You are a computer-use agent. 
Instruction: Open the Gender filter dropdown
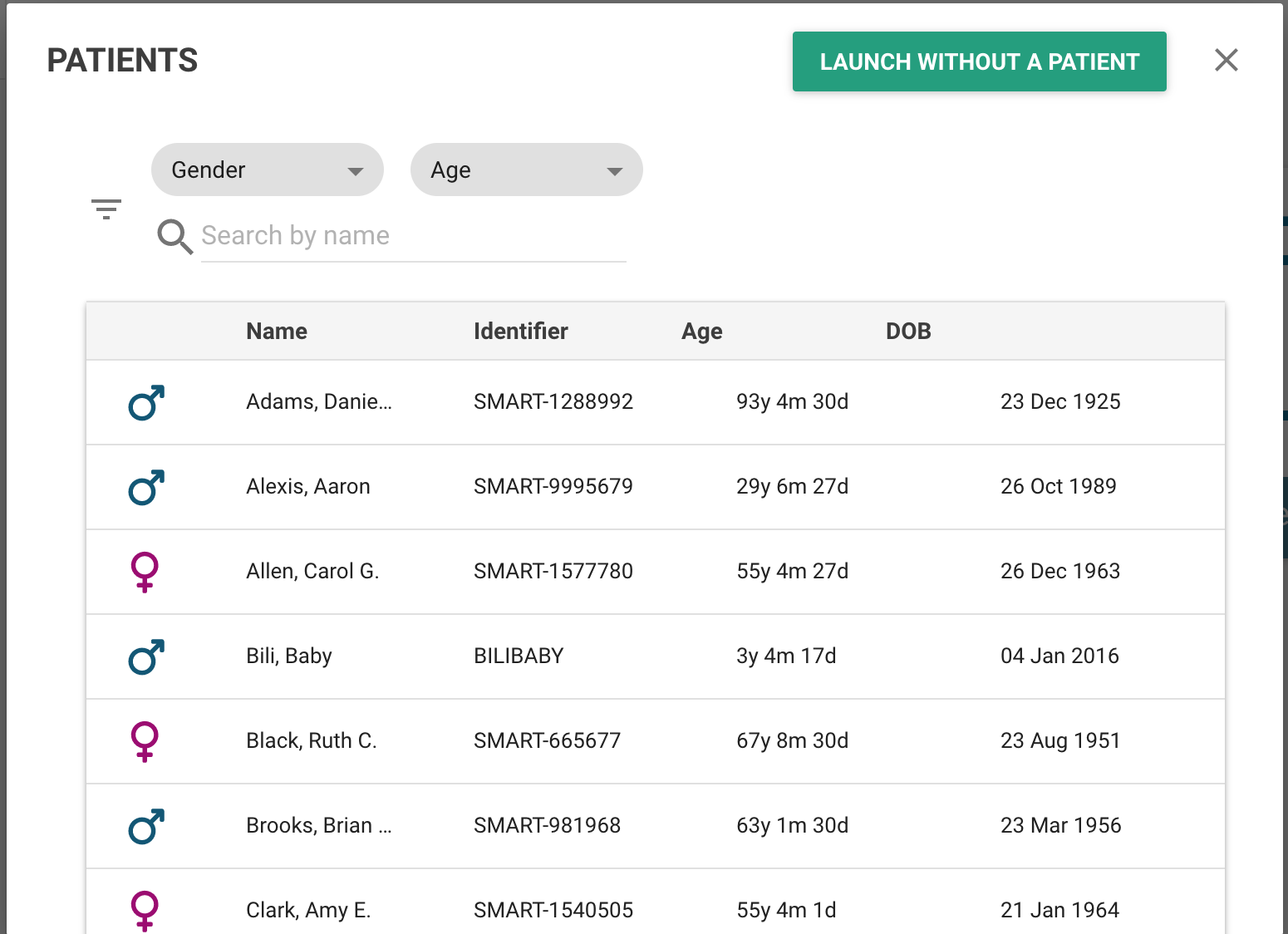point(268,170)
